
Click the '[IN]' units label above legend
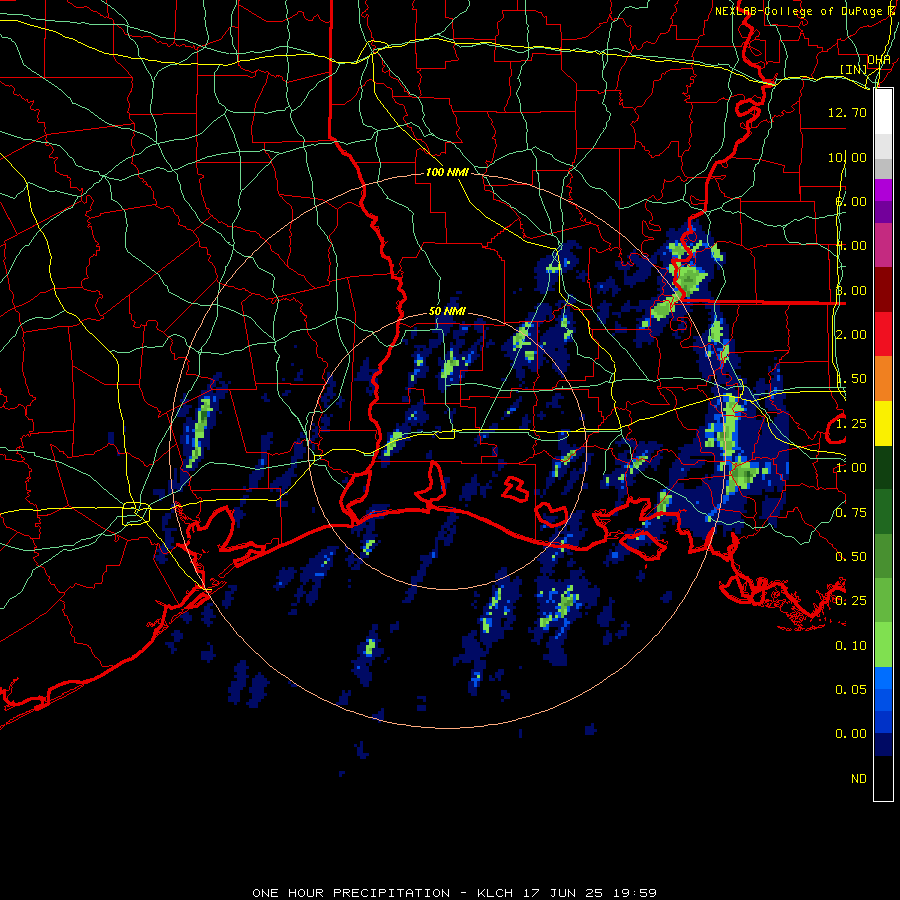tap(854, 69)
